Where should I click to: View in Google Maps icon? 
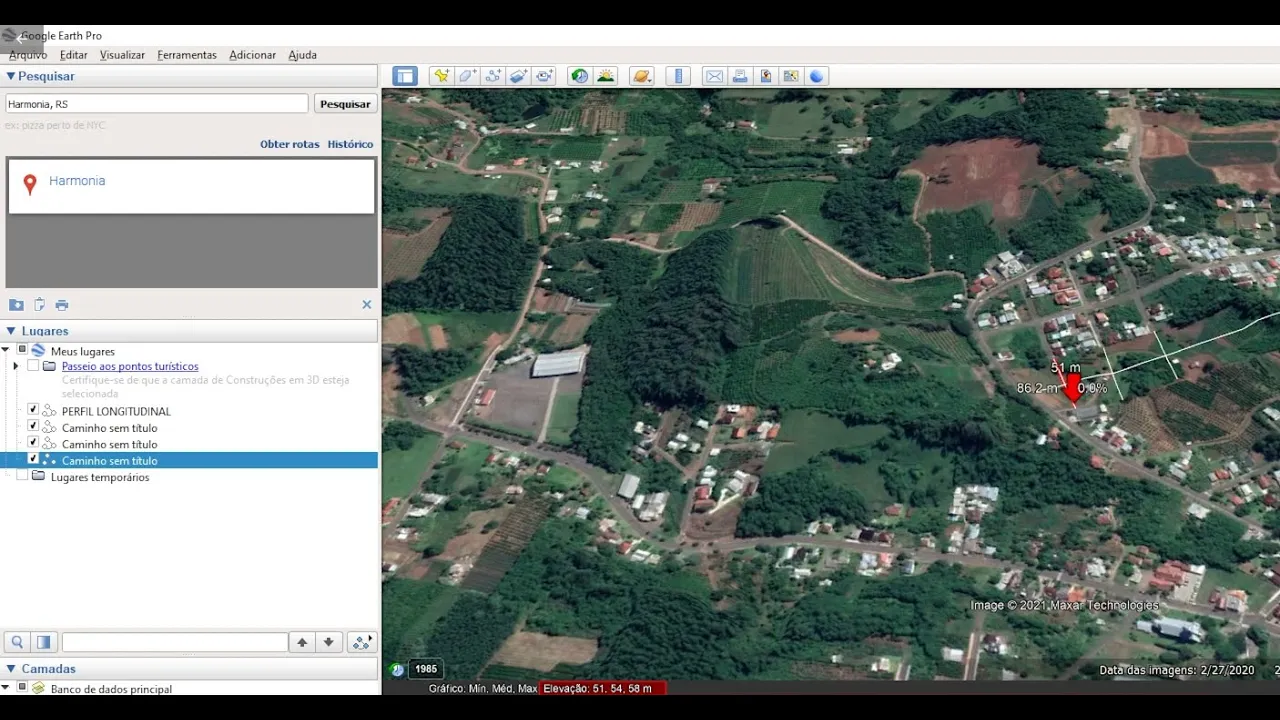(792, 76)
